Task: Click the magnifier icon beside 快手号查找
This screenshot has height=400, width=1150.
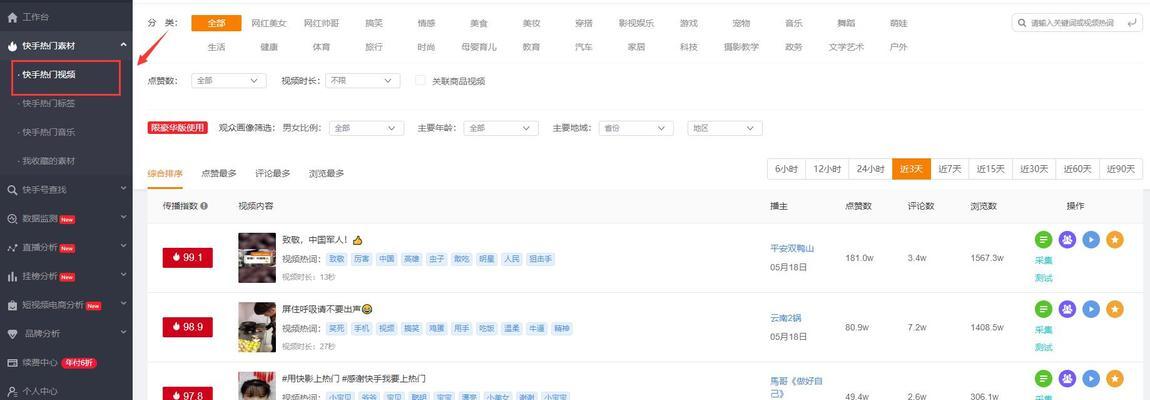Action: (x=12, y=190)
